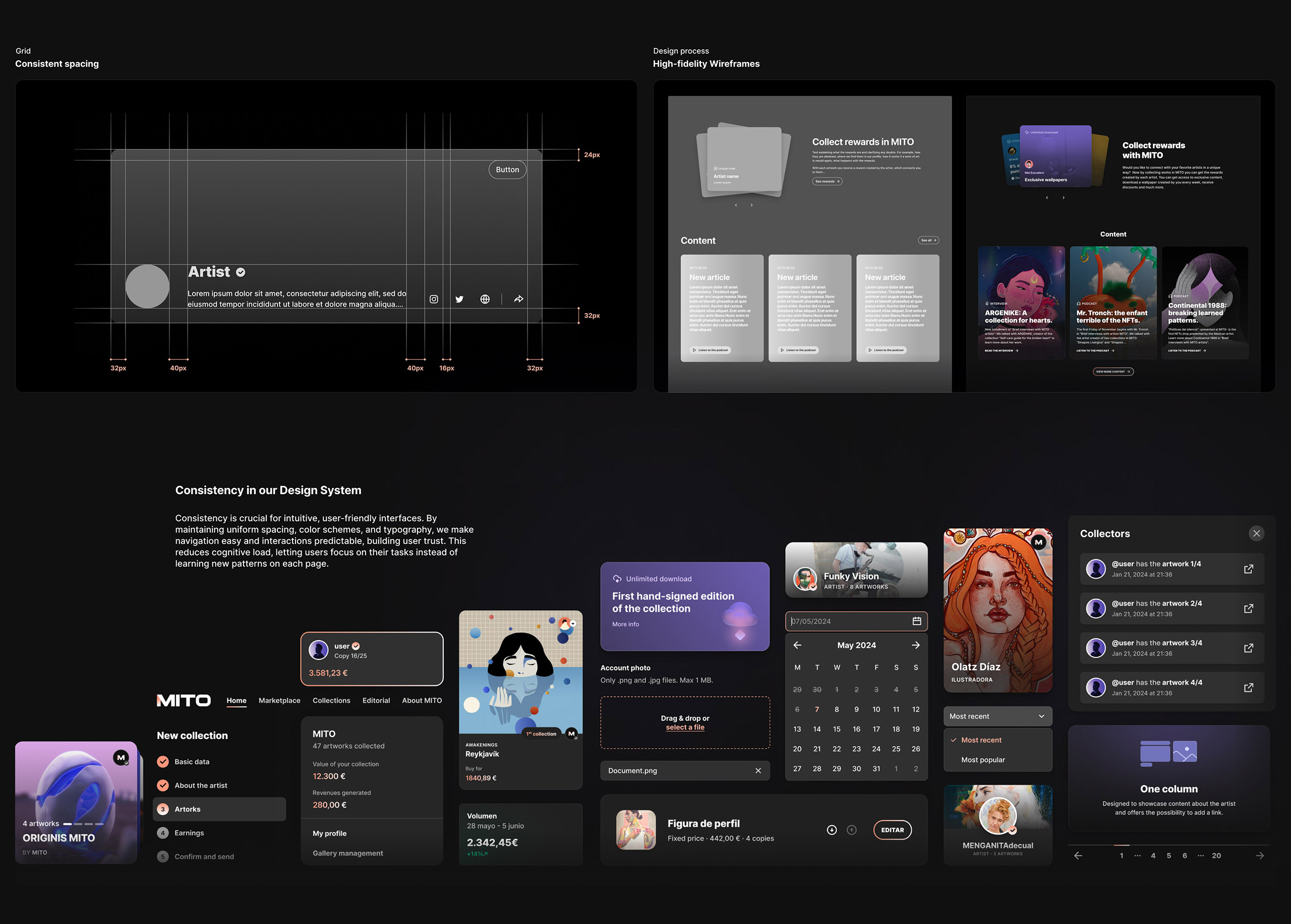Select May 15 in calendar

click(837, 729)
